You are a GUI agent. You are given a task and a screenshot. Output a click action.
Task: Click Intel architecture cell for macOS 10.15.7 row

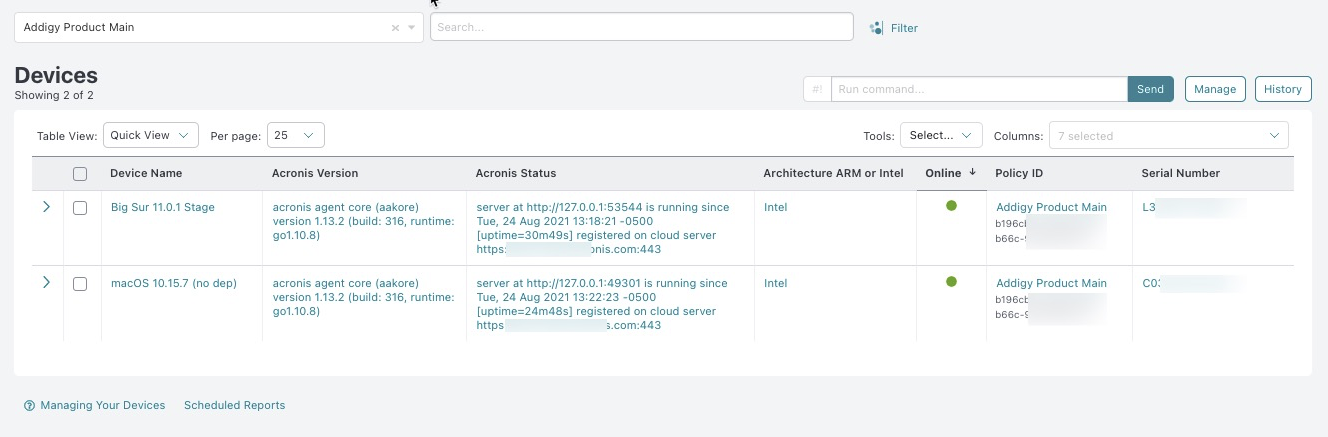[x=775, y=283]
